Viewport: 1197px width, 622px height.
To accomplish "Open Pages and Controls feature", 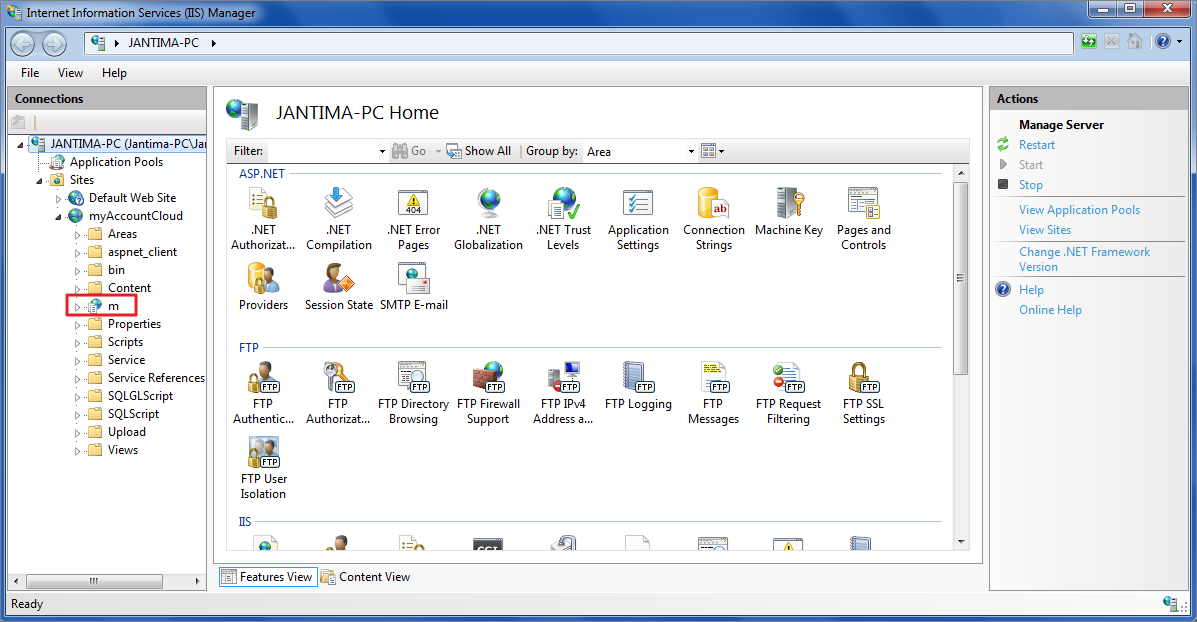I will click(x=863, y=220).
